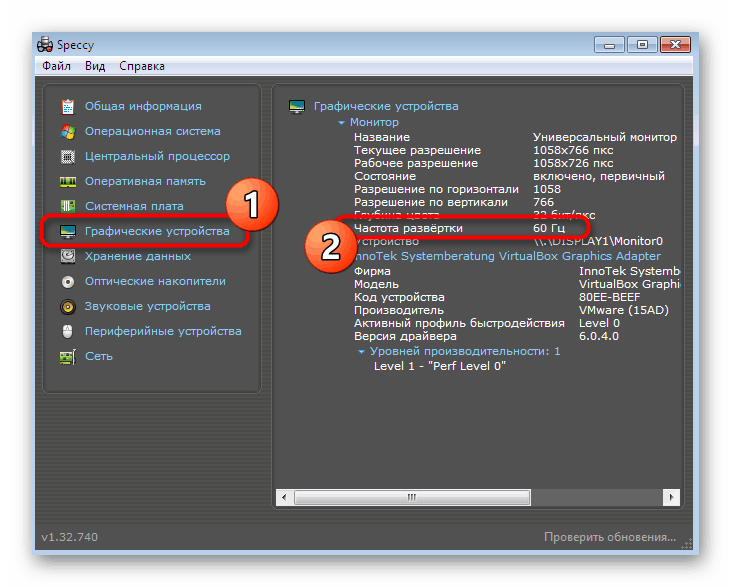
Task: Show Звуковые устройства section
Action: (147, 306)
